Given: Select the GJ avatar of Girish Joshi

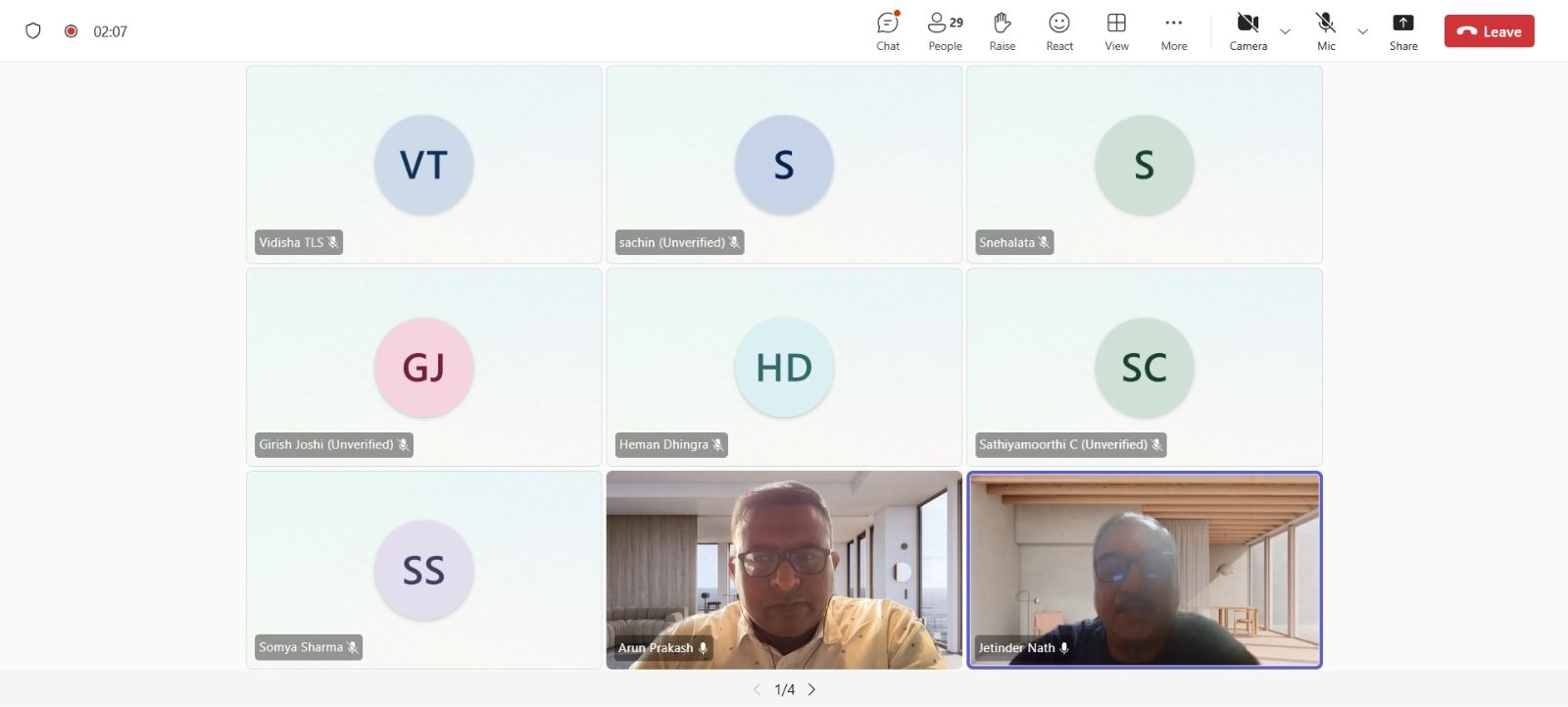Looking at the screenshot, I should [423, 368].
